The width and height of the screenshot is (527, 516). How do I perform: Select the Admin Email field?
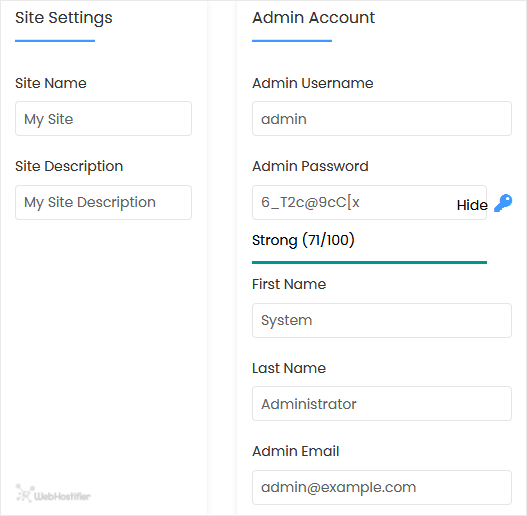coord(382,487)
